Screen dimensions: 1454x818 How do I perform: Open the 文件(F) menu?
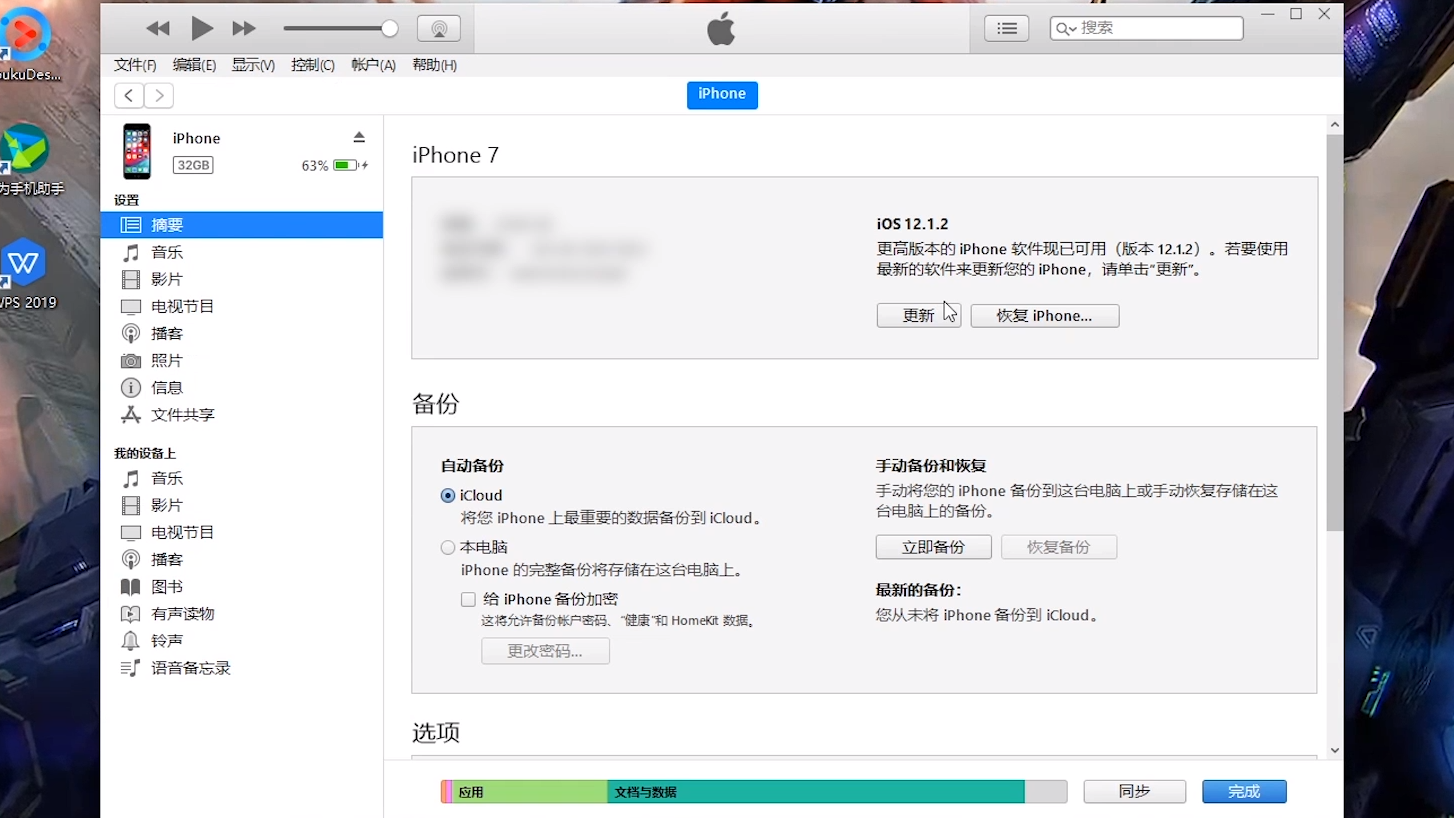click(x=135, y=65)
